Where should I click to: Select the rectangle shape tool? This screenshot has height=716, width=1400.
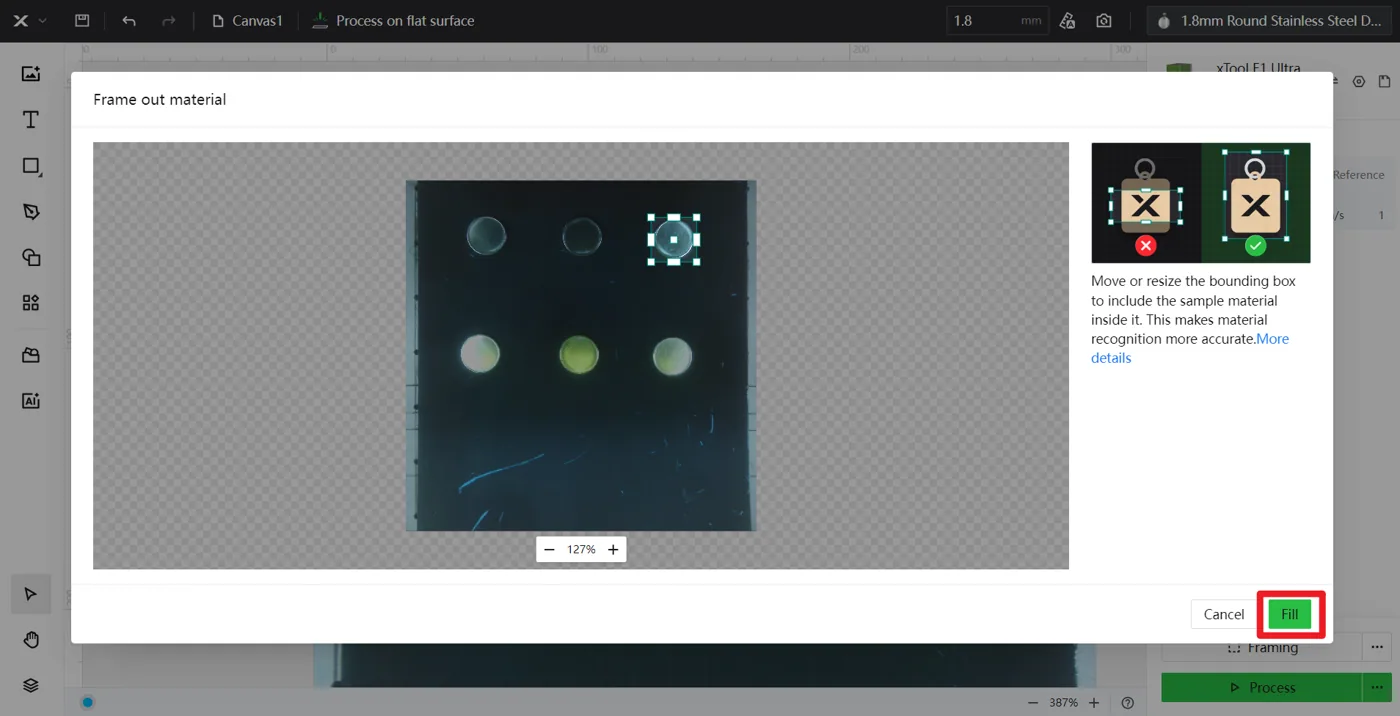(31, 166)
